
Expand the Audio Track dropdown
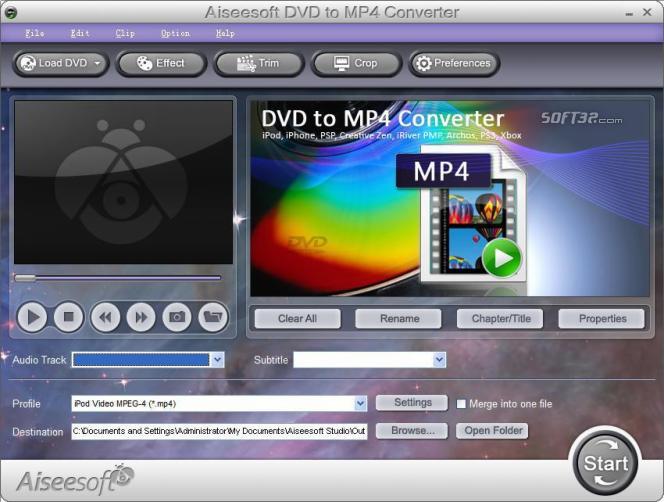[x=217, y=360]
